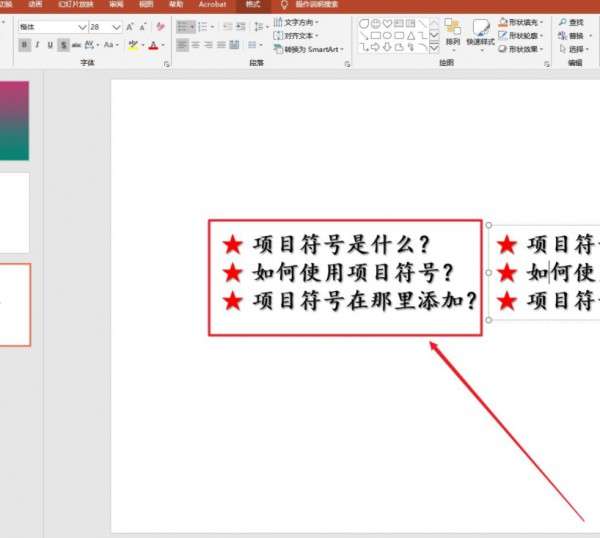The width and height of the screenshot is (600, 538).
Task: Select the gradient slide thumbnail in panel
Action: click(14, 120)
